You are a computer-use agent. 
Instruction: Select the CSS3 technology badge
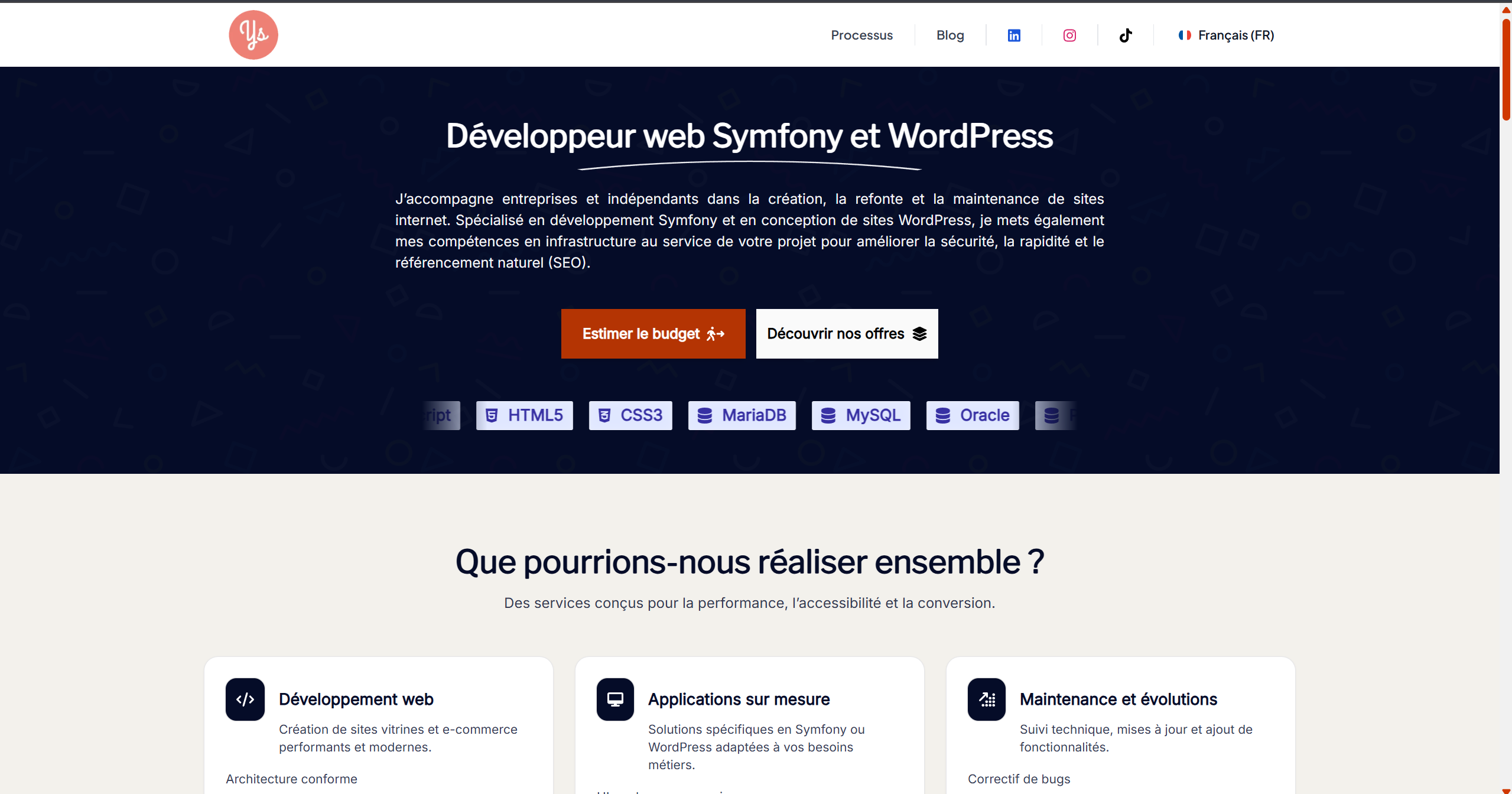630,416
